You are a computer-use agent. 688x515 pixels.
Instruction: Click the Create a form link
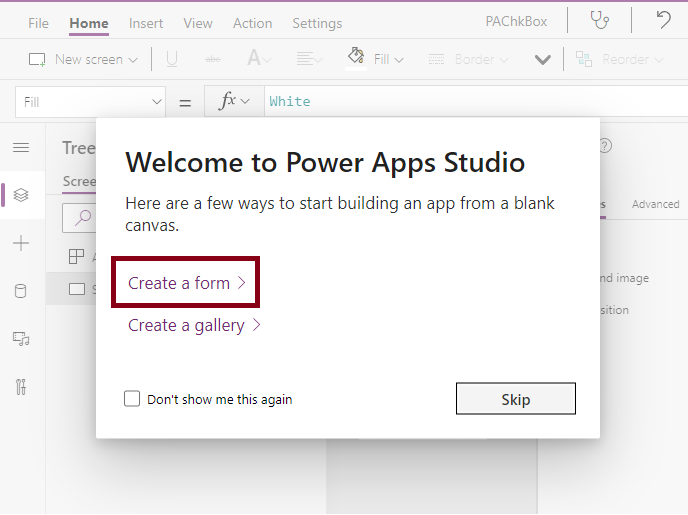[x=186, y=283]
